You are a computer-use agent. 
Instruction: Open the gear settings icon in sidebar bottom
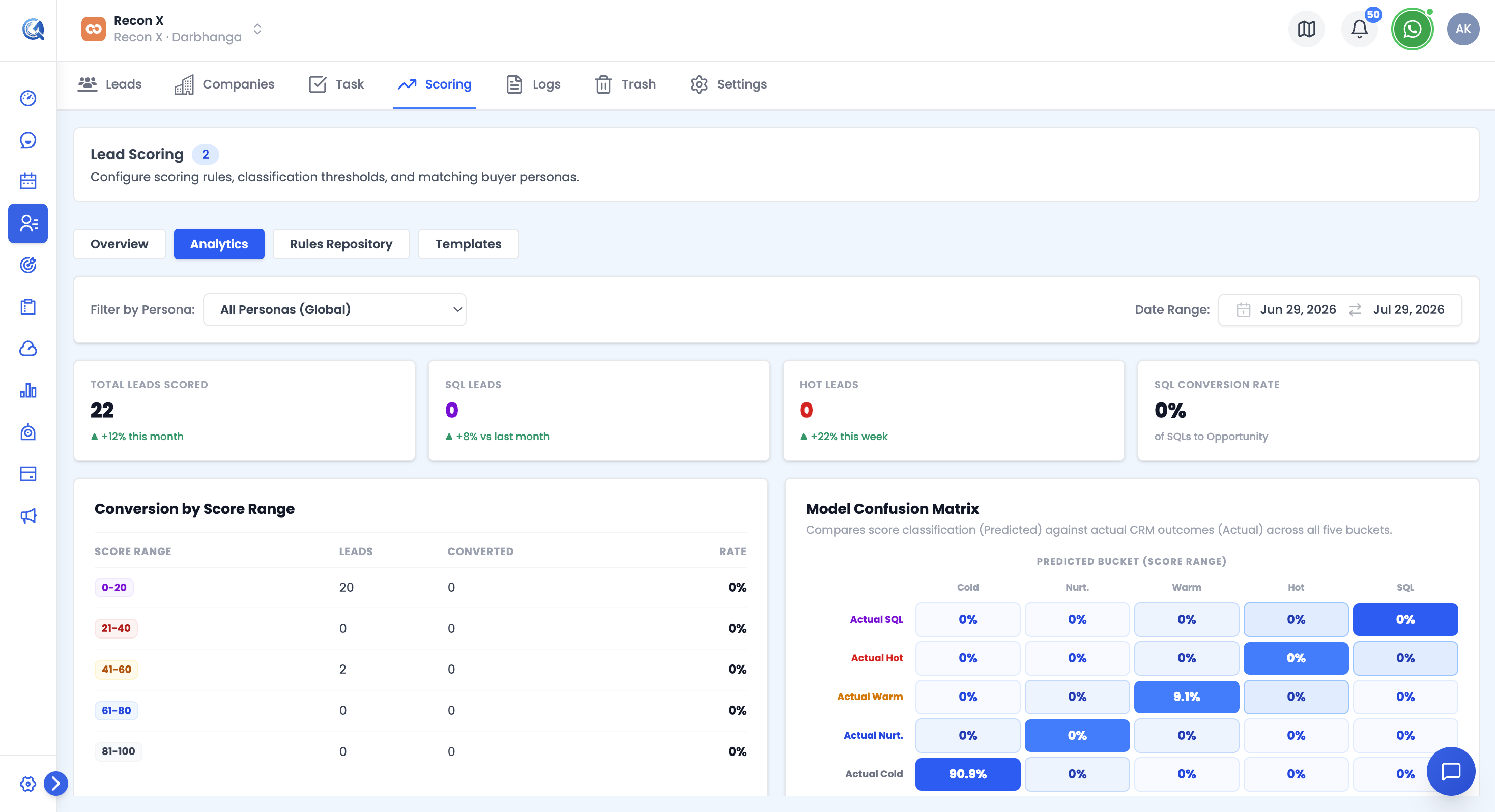[x=28, y=784]
